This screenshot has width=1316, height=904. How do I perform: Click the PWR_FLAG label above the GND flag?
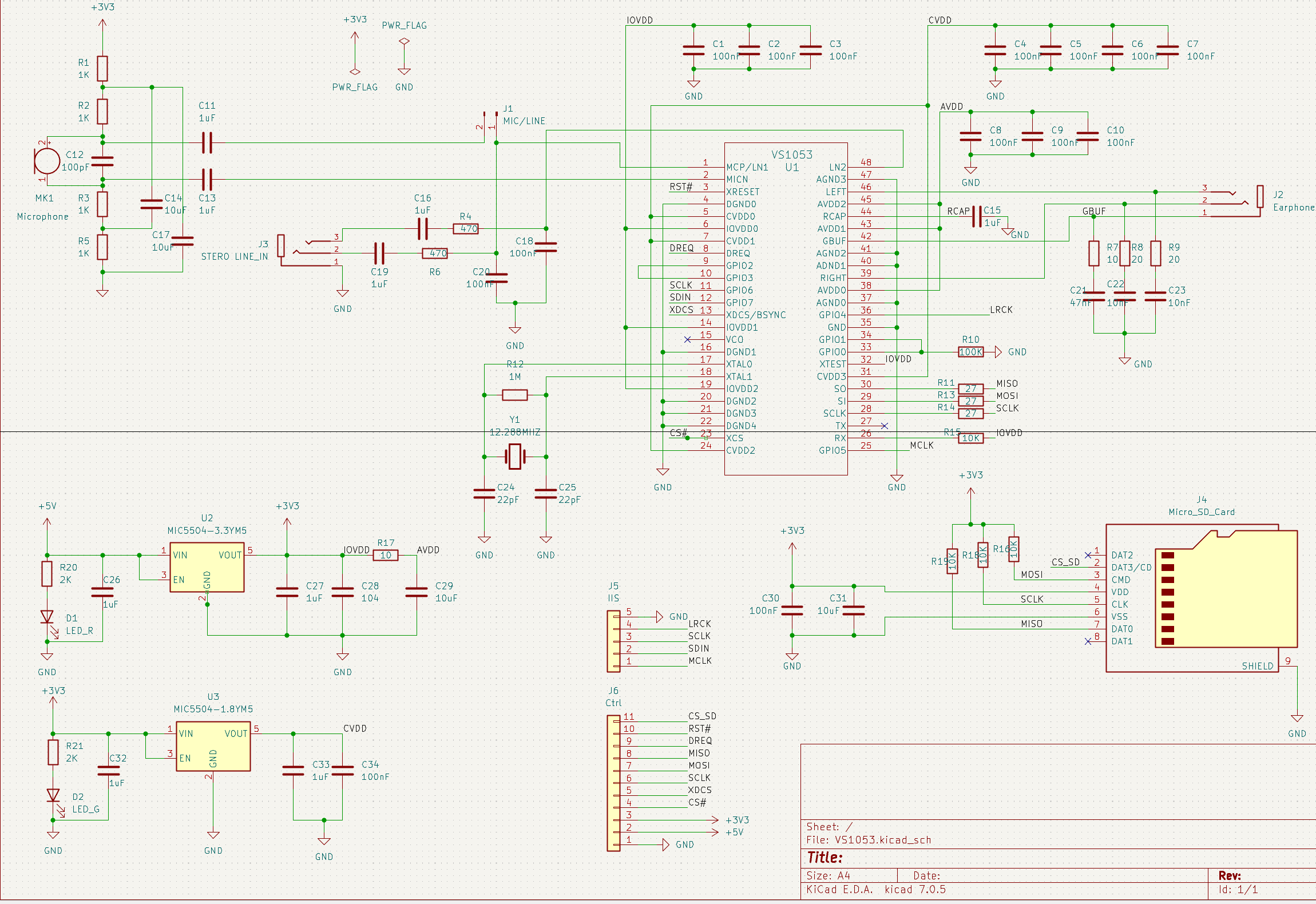point(405,25)
